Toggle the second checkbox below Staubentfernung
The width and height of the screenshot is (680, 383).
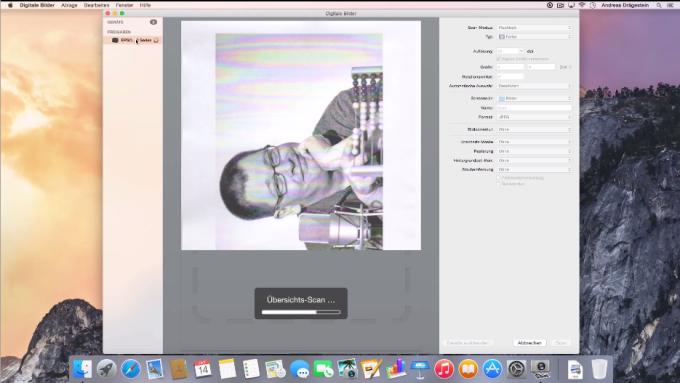[x=499, y=184]
